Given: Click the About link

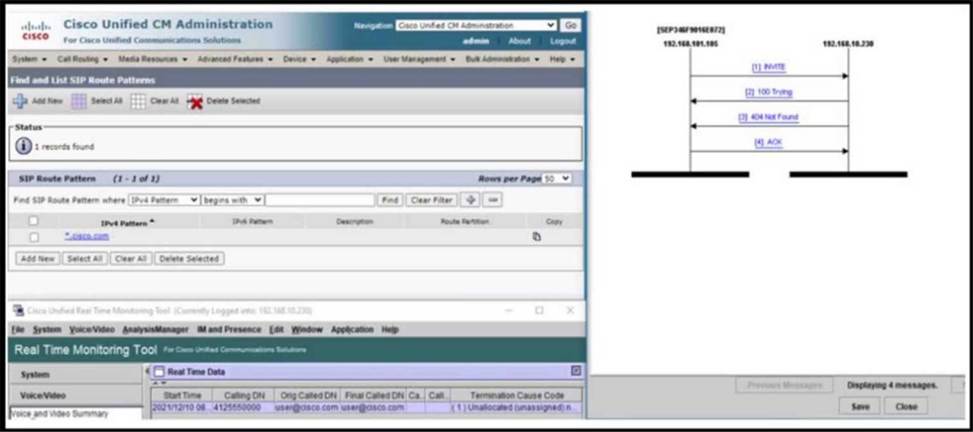Looking at the screenshot, I should pyautogui.click(x=519, y=41).
